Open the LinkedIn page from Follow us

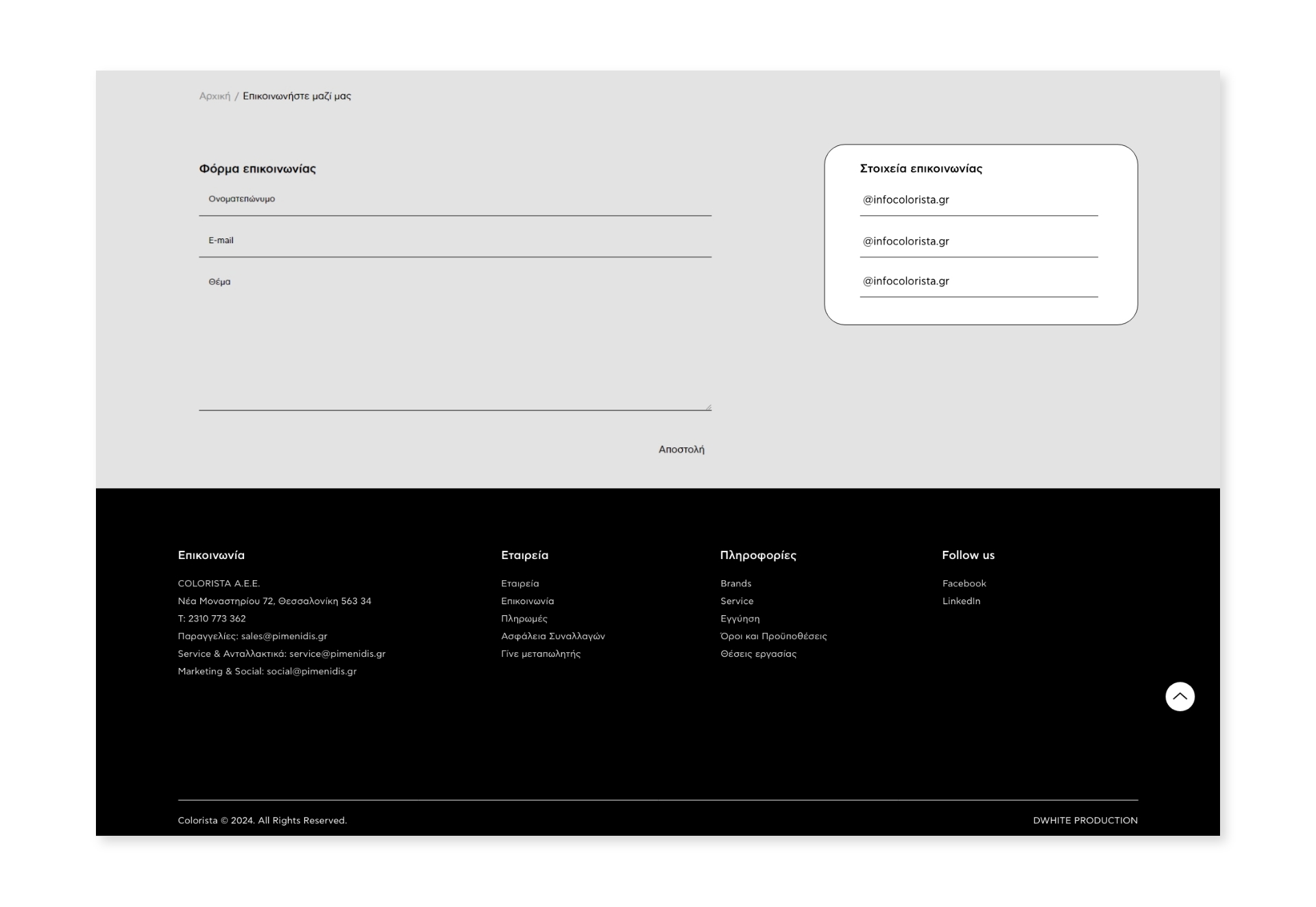click(962, 601)
